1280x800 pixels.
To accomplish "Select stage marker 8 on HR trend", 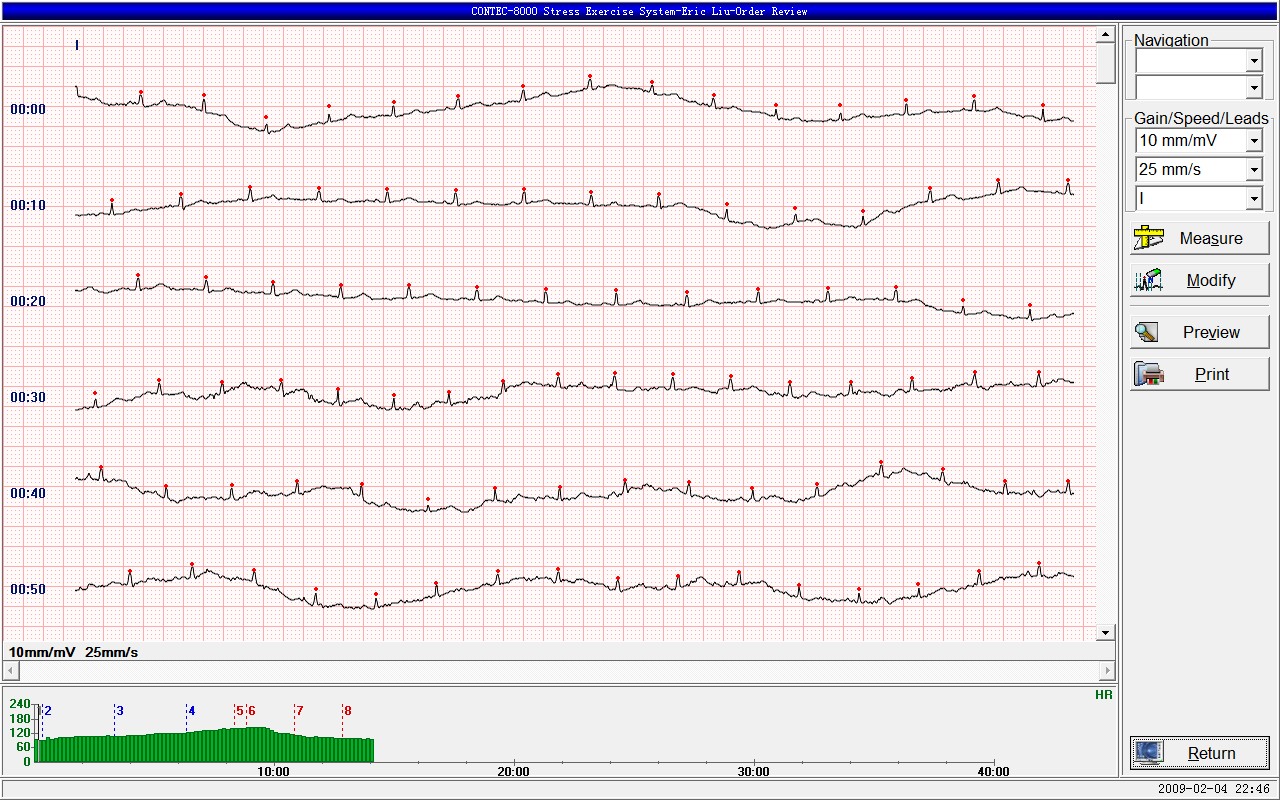I will [x=347, y=711].
